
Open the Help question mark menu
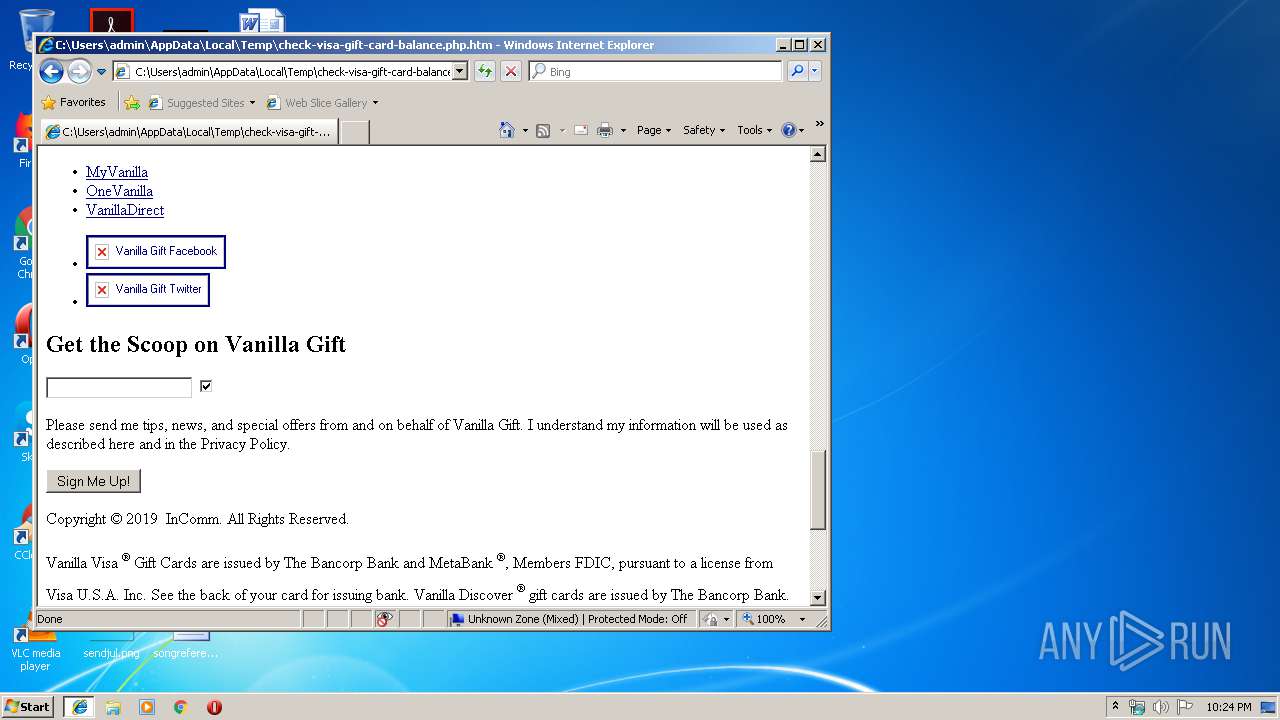[x=793, y=130]
